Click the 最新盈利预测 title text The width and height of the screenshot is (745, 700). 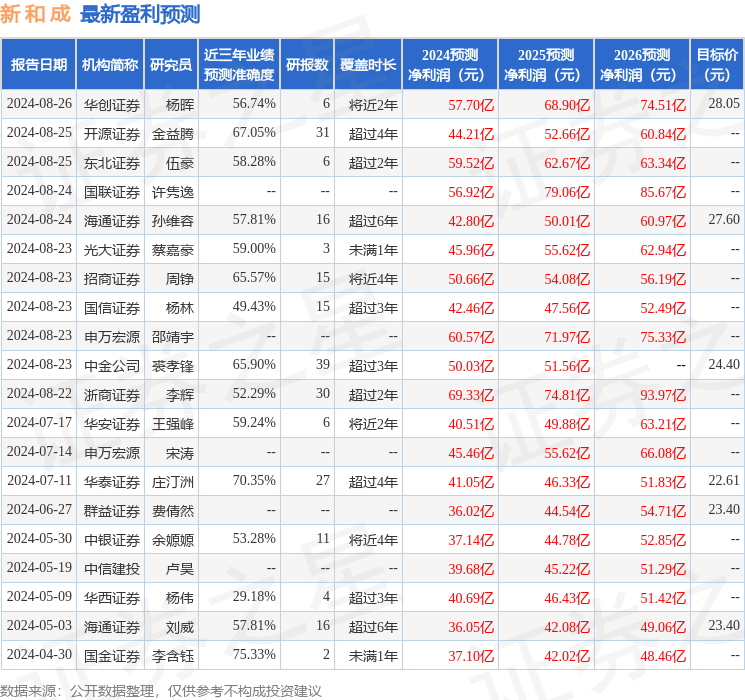point(140,14)
